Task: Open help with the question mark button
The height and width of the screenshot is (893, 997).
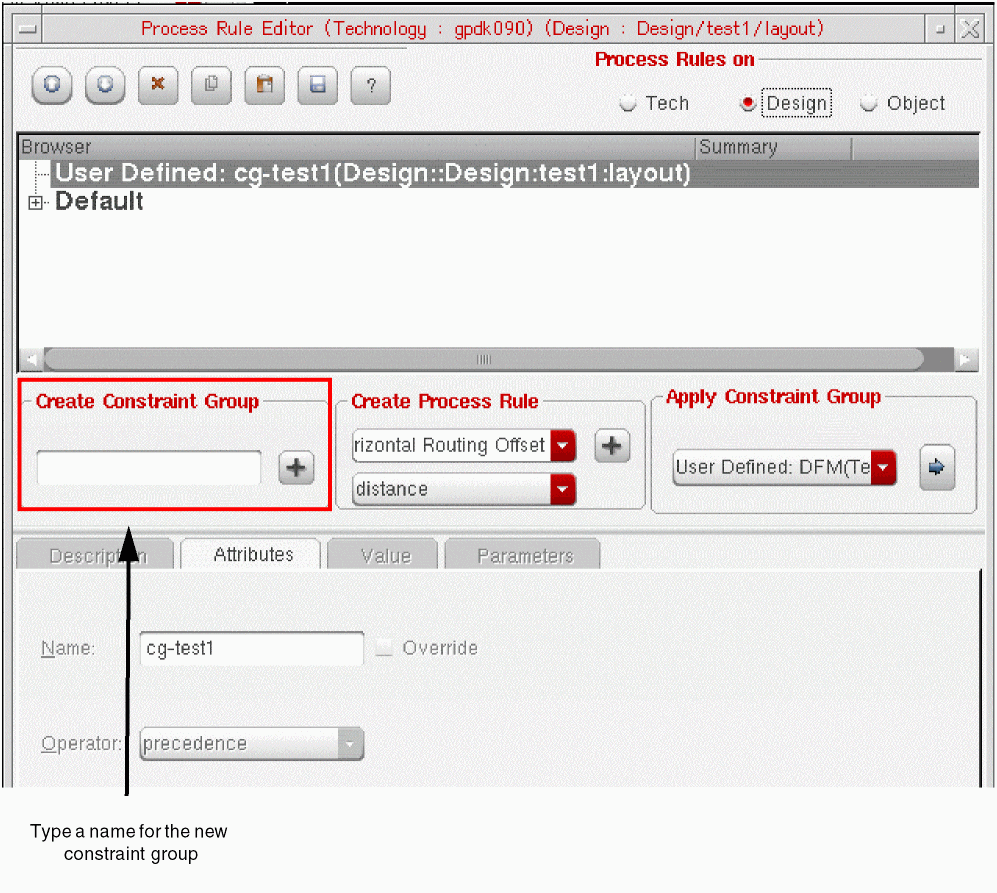Action: coord(370,86)
